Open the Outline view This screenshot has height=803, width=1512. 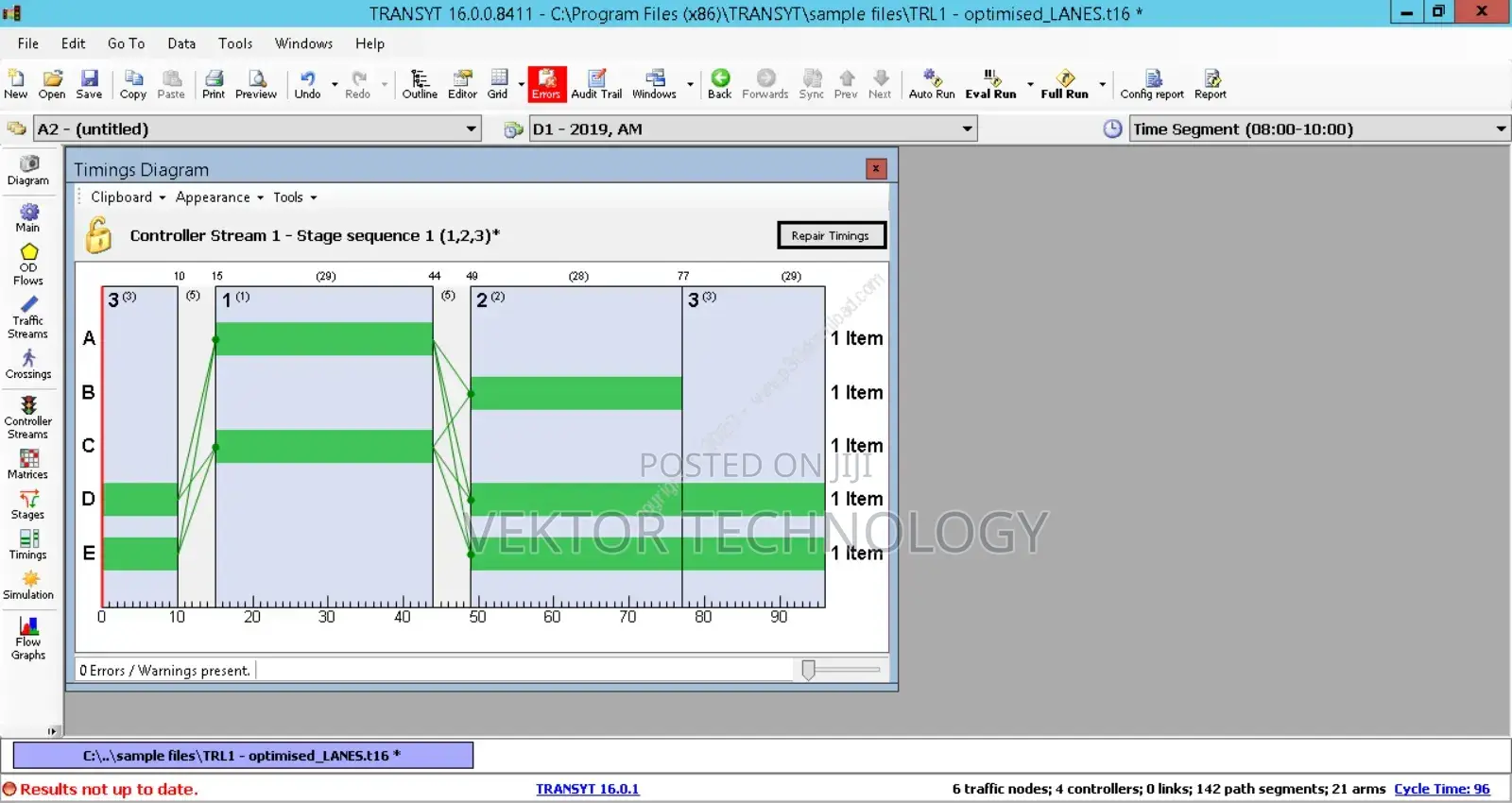pos(420,83)
